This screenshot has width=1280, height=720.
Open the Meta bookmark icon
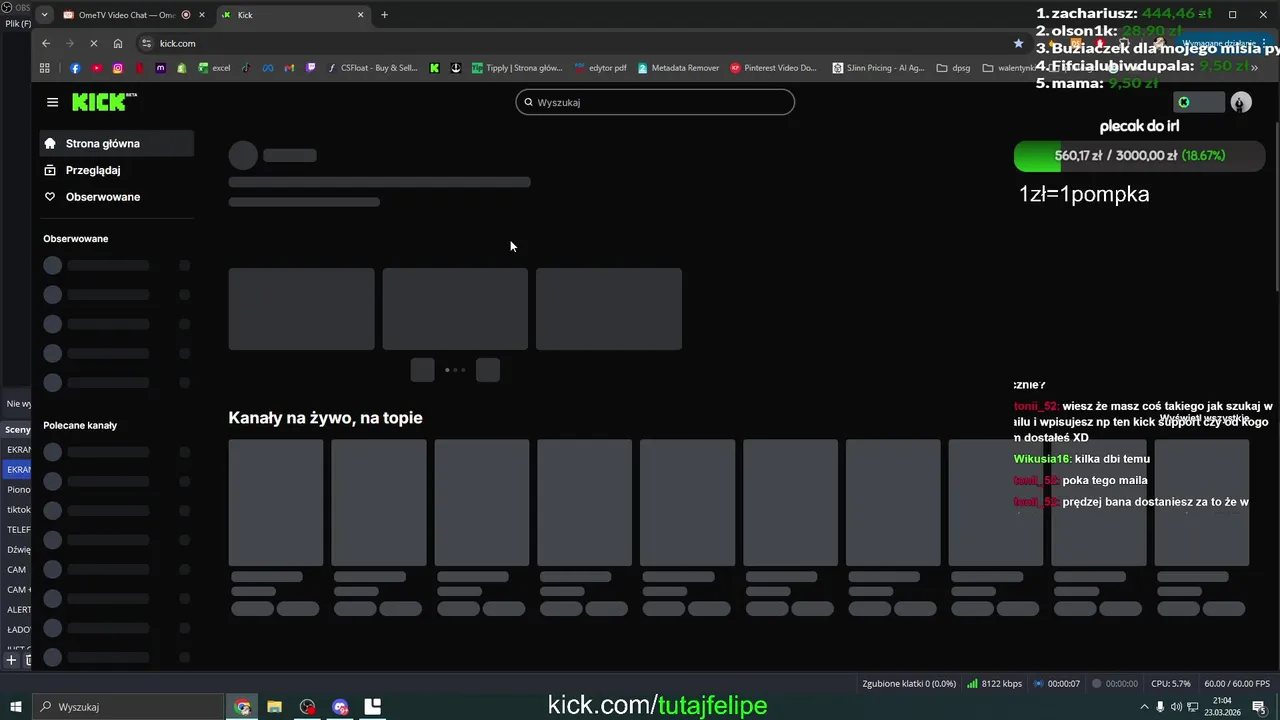tap(268, 68)
